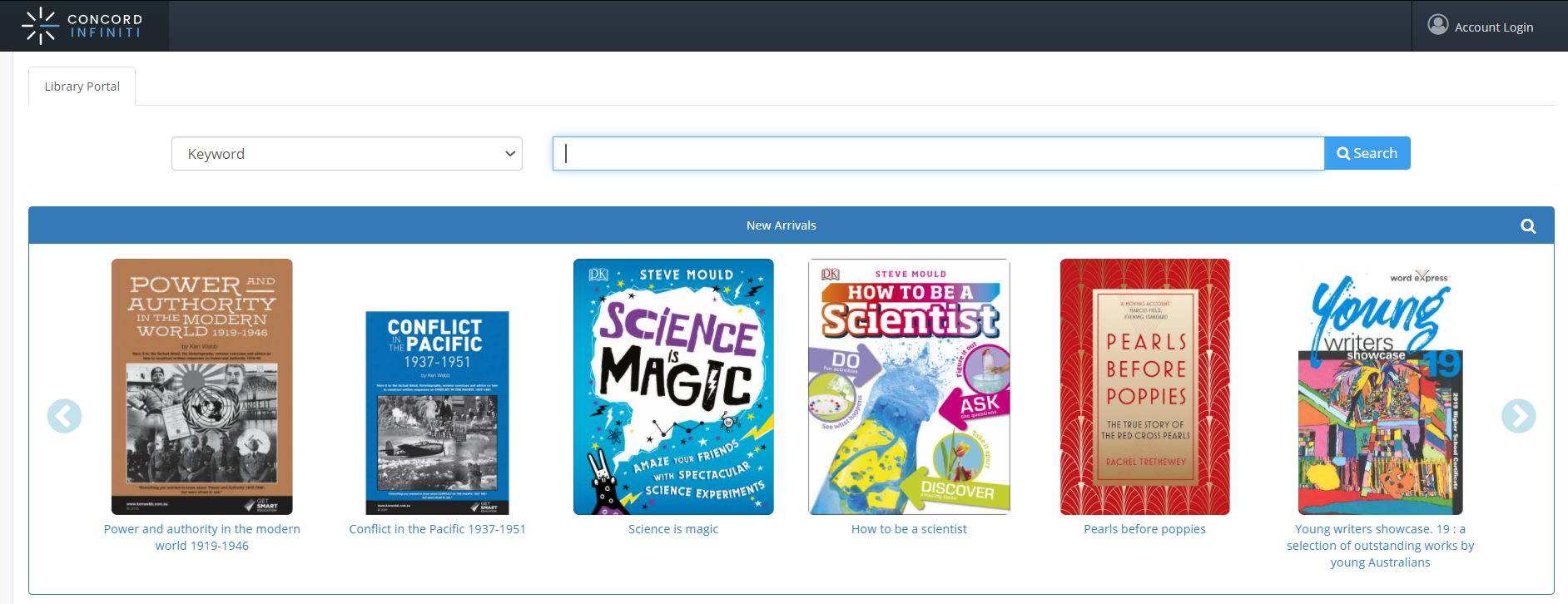Image resolution: width=1568 pixels, height=604 pixels.
Task: Open 'Power and authority in the modern world' link
Action: pyautogui.click(x=202, y=537)
